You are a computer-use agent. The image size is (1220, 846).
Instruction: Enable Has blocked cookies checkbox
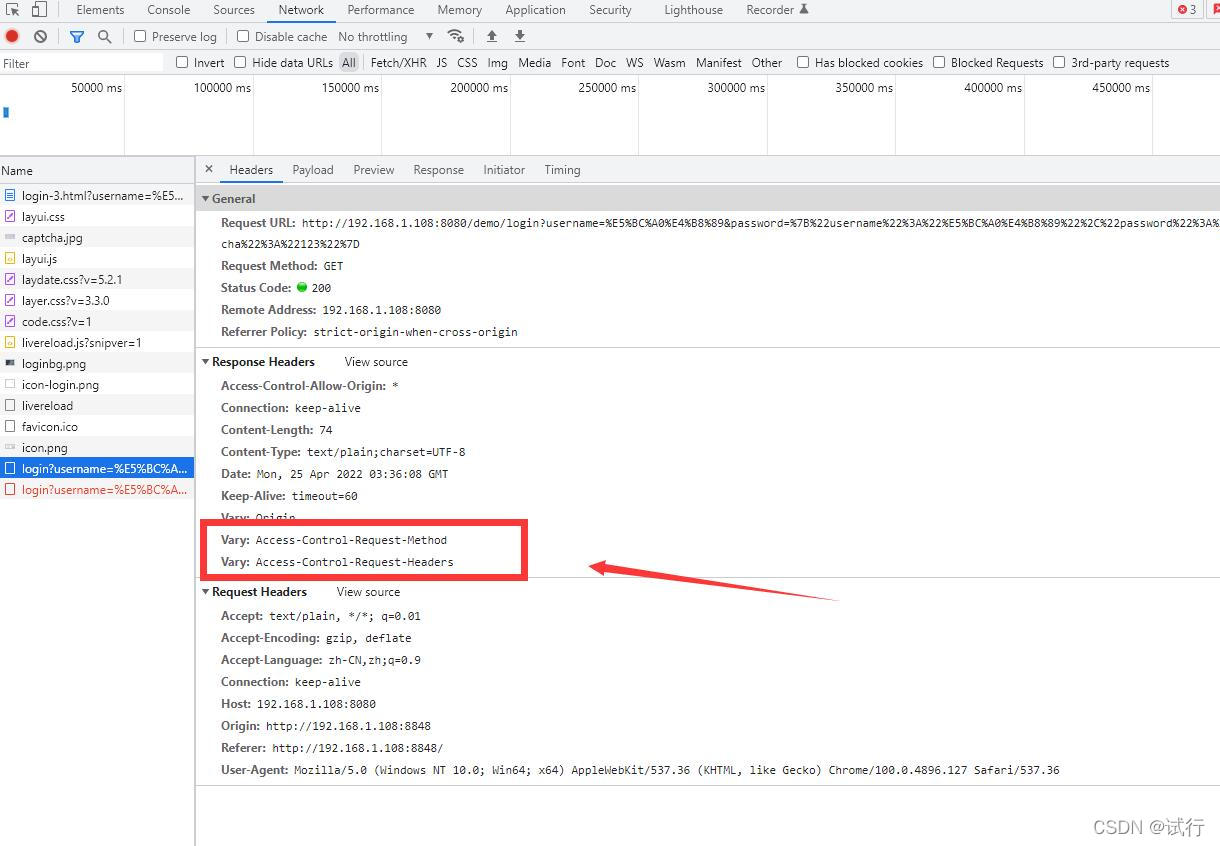point(803,62)
